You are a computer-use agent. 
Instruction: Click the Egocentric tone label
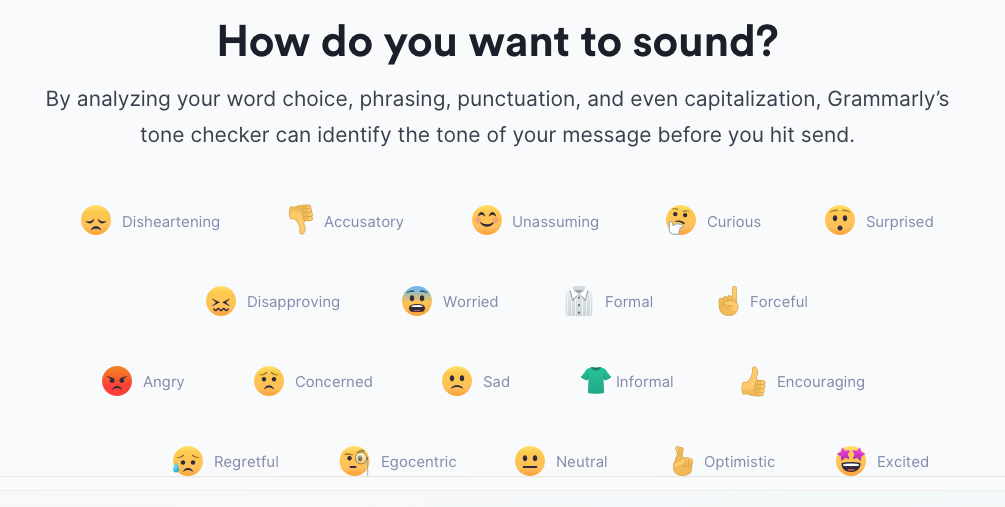pyautogui.click(x=418, y=462)
